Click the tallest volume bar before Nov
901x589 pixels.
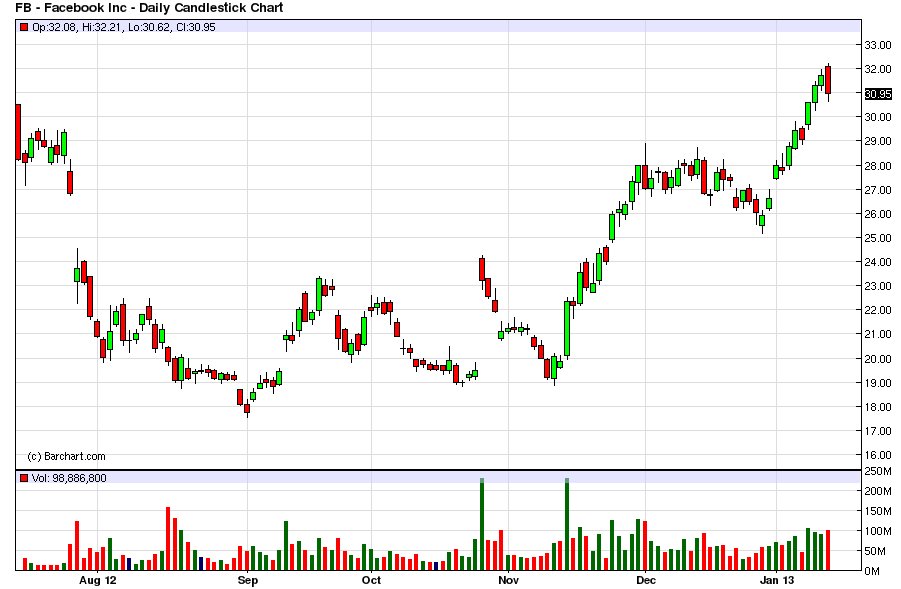coord(482,524)
